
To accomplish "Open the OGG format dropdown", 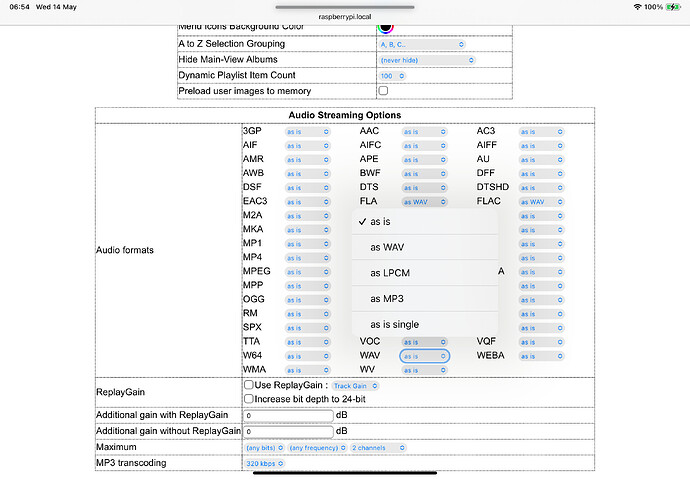I will point(307,300).
